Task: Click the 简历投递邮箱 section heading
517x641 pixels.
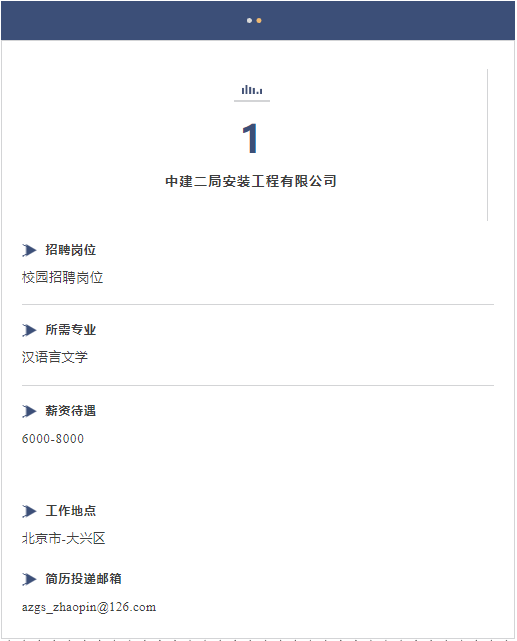Action: 83,578
